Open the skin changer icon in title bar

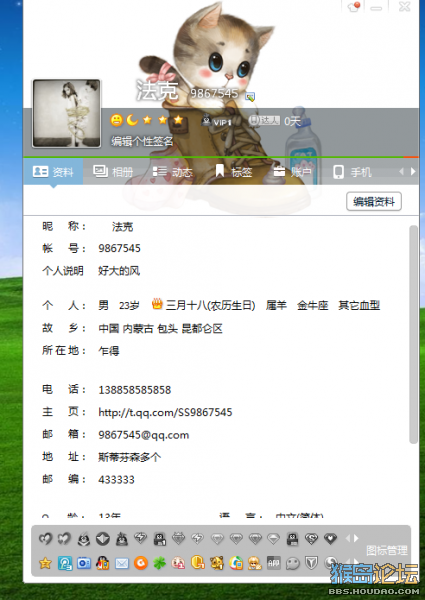click(354, 7)
